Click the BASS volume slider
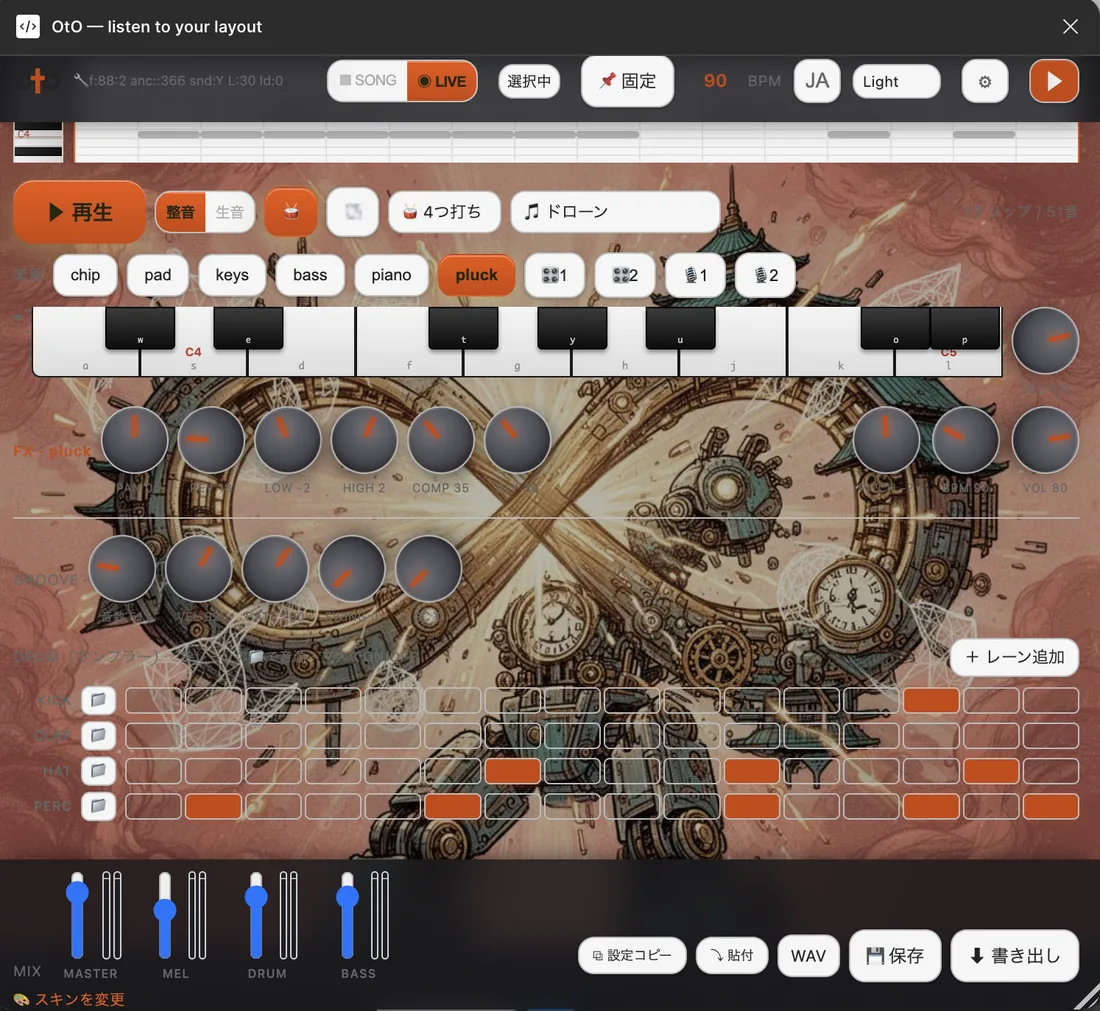1100x1011 pixels. pos(347,915)
